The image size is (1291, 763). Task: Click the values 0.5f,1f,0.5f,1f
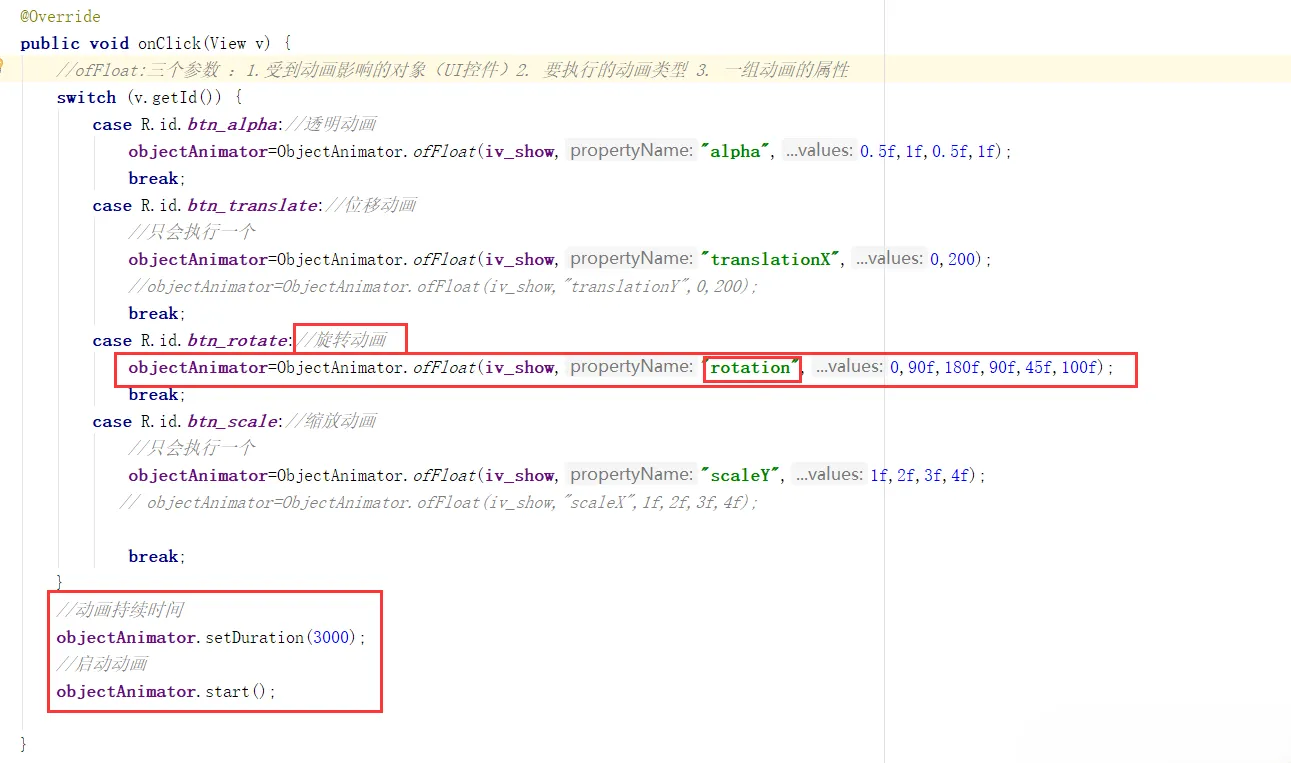point(928,151)
